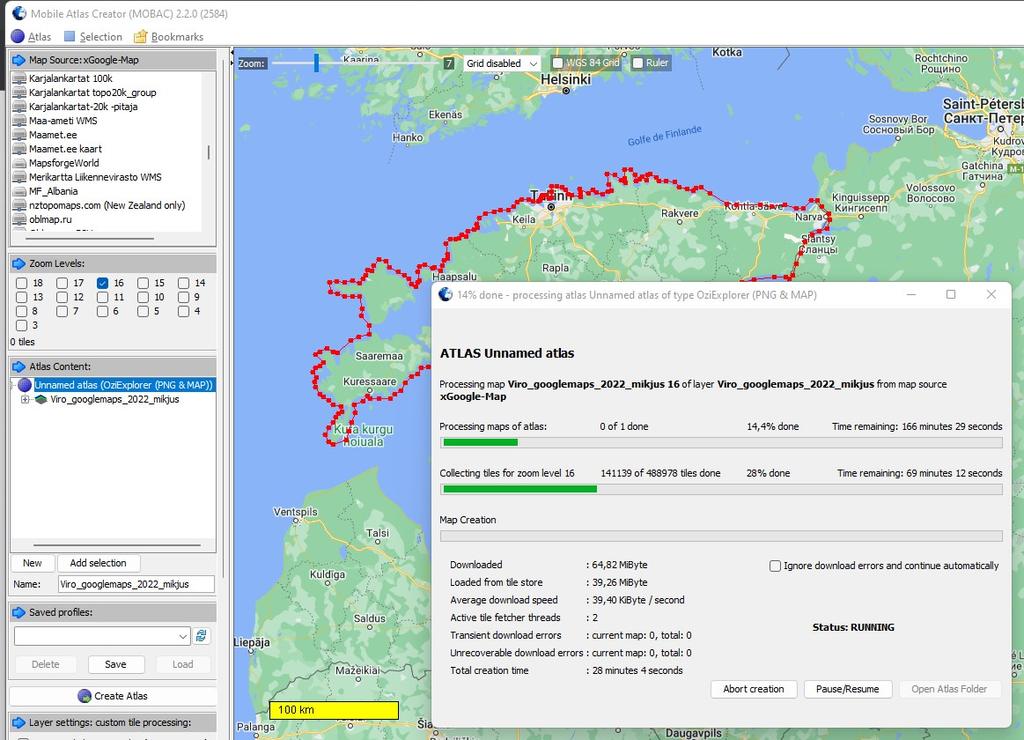Collapse the Map Source panel arrow icon
Screen dimensions: 1024x740
pyautogui.click(x=19, y=60)
